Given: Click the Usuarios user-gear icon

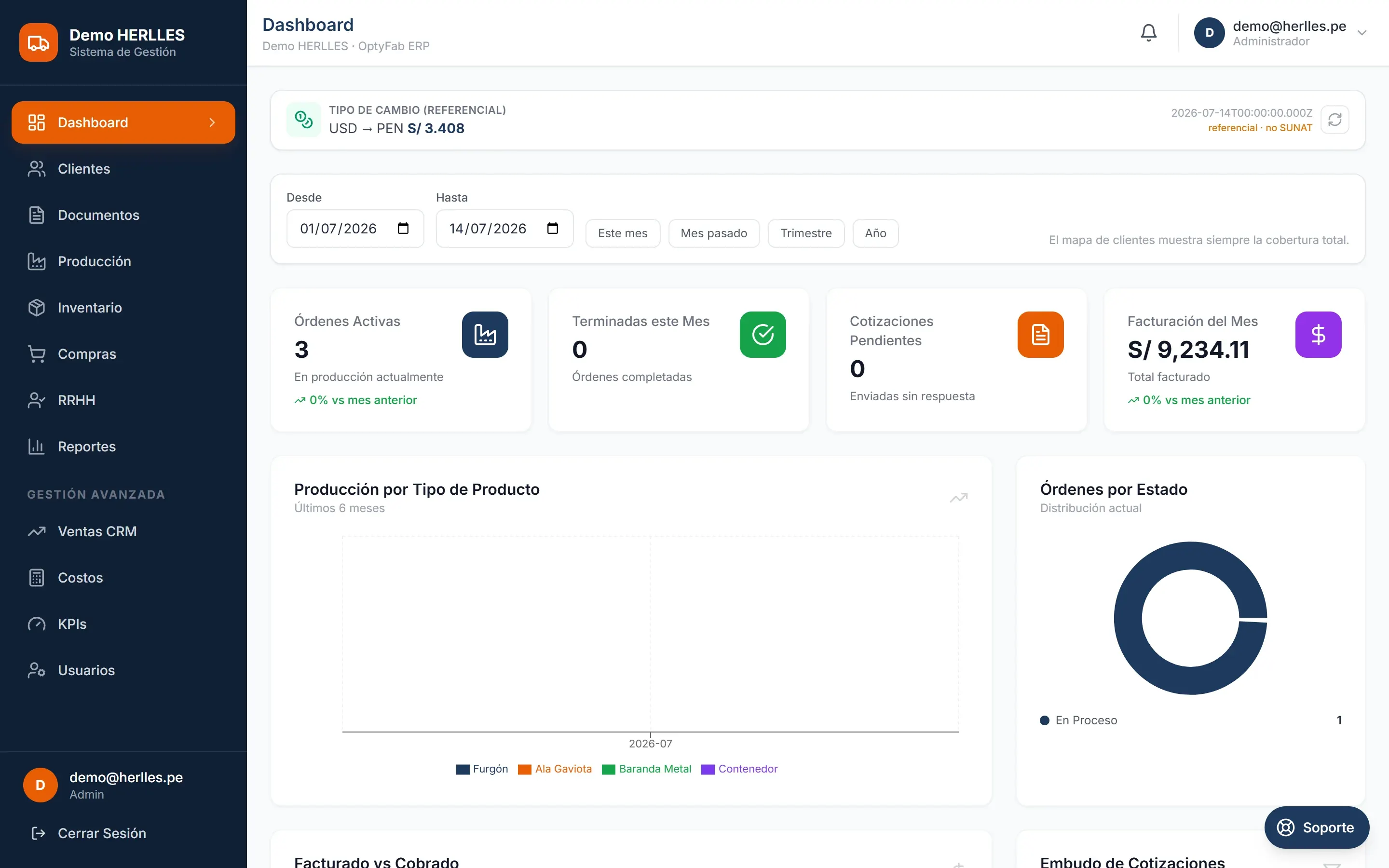Looking at the screenshot, I should click(37, 670).
